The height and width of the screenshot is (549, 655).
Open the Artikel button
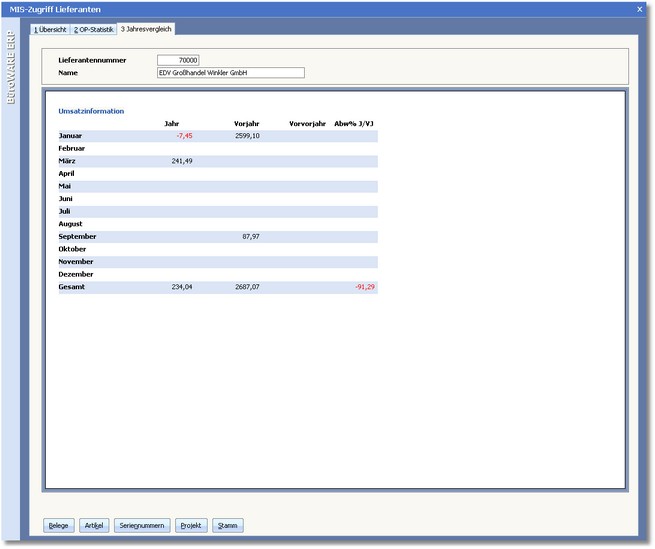[94, 525]
